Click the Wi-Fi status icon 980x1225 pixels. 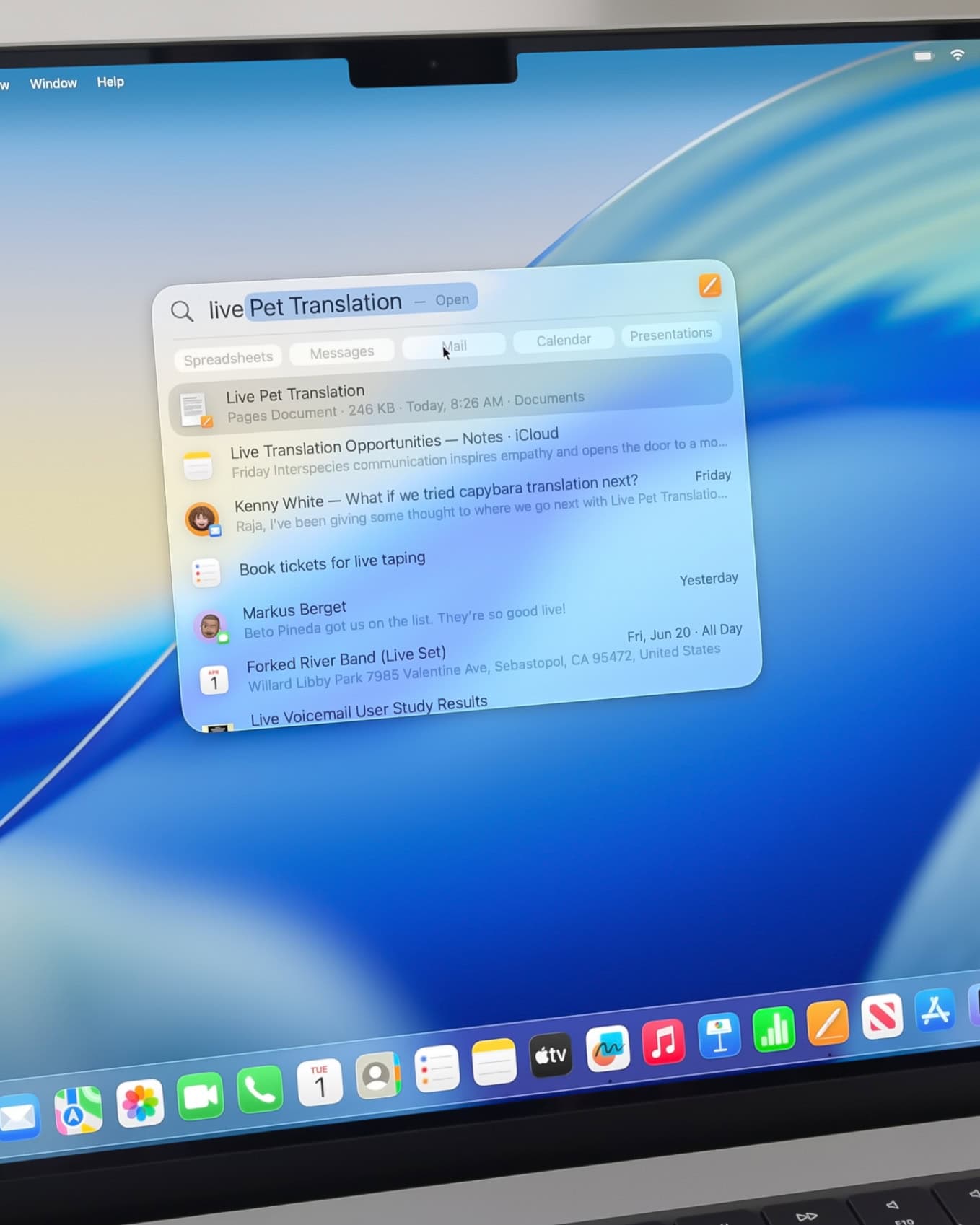[958, 55]
